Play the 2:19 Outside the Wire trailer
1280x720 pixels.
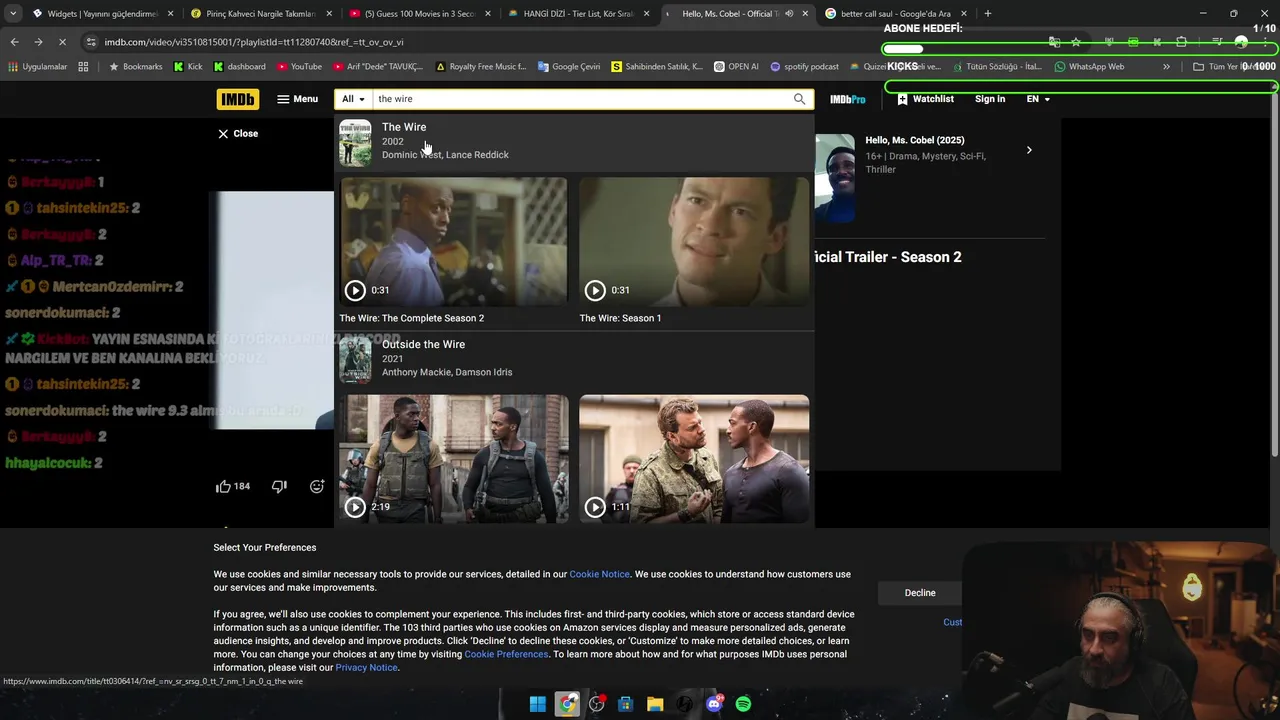coord(454,459)
